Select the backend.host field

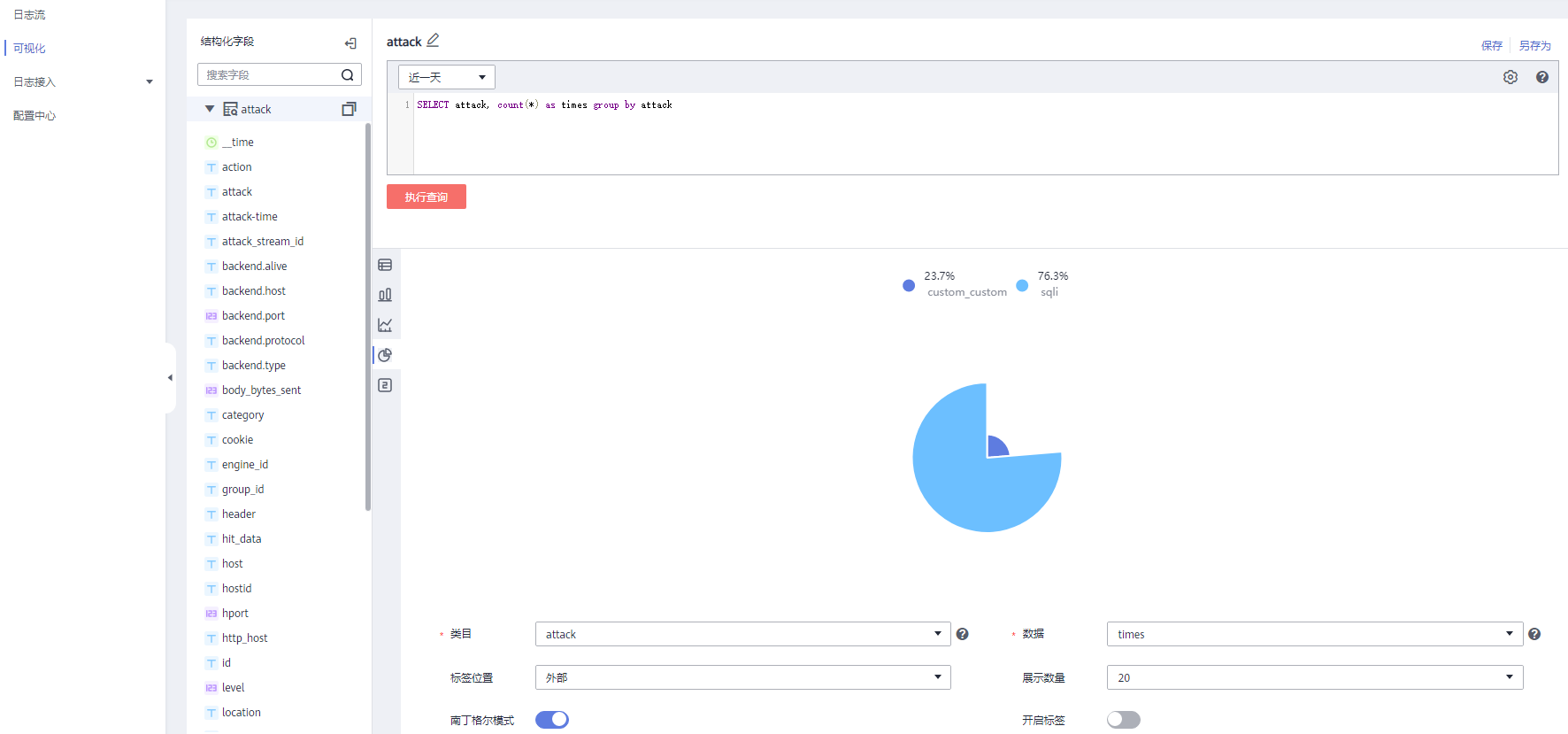pos(254,291)
